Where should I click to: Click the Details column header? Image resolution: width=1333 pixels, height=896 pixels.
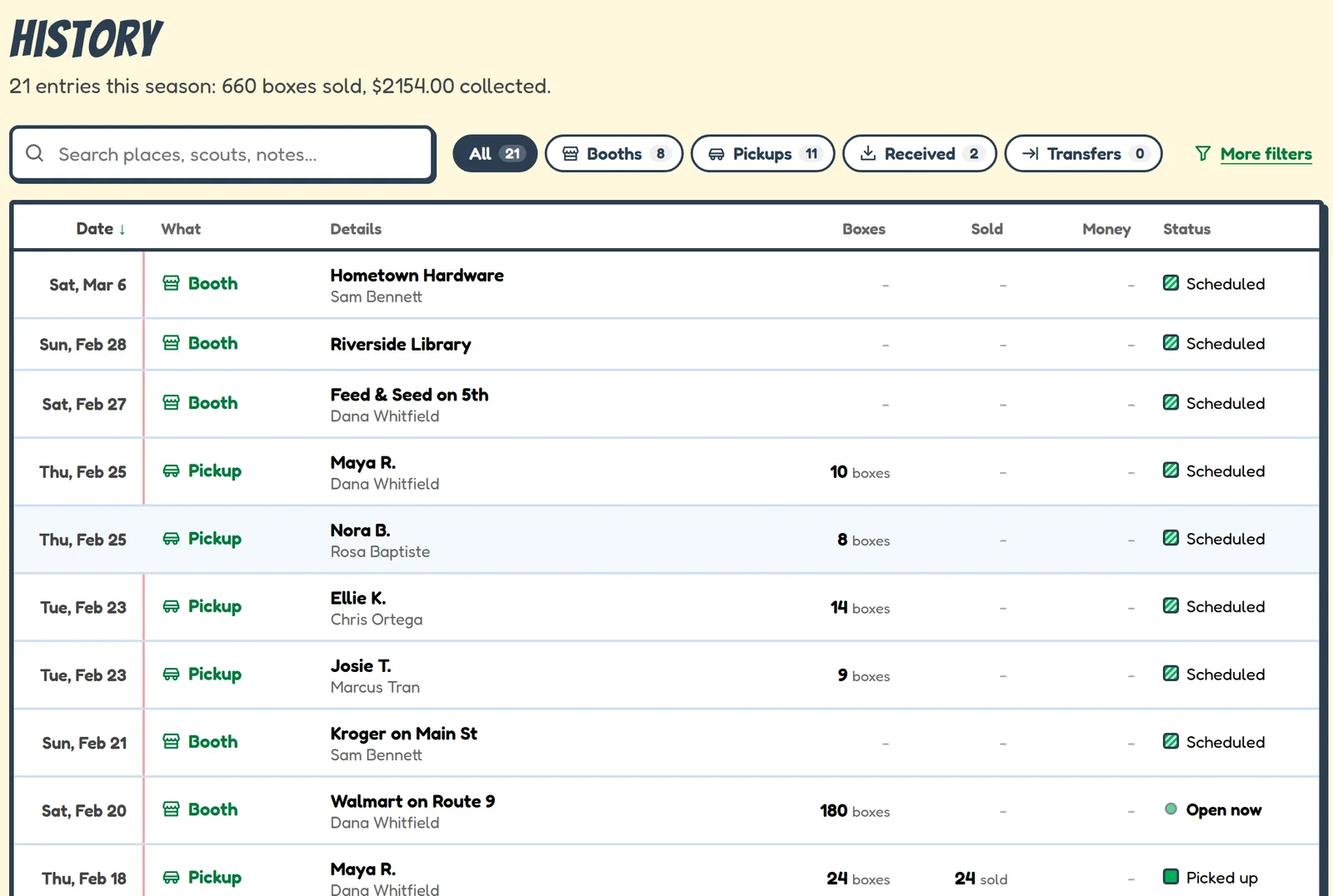coord(356,229)
